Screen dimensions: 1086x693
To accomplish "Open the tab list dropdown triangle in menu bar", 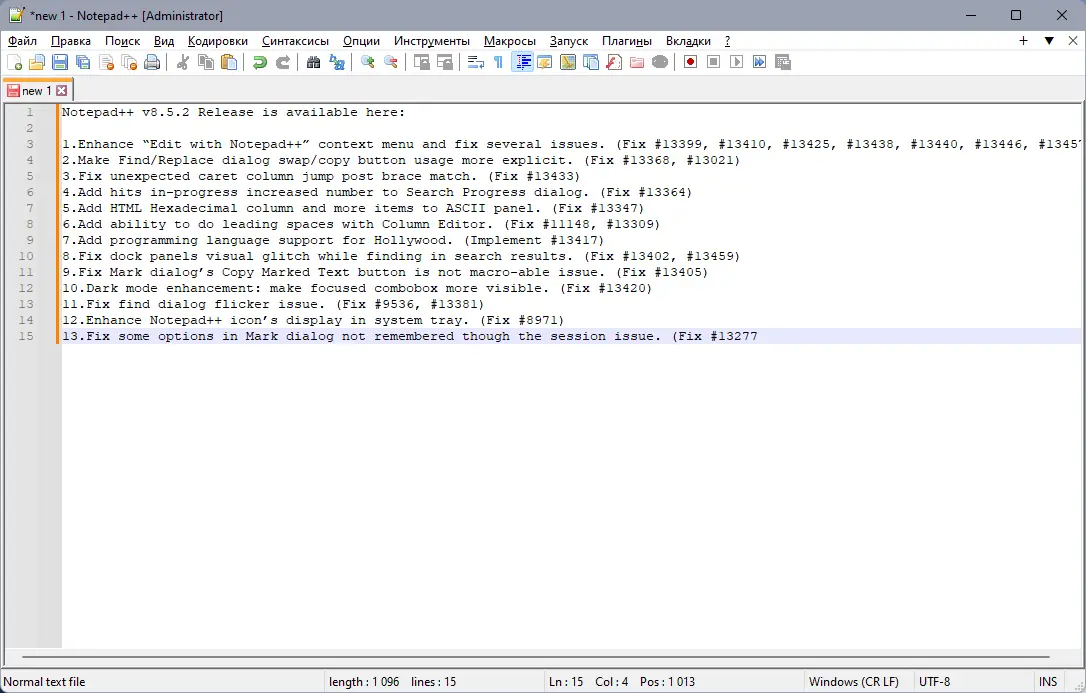I will click(1049, 41).
